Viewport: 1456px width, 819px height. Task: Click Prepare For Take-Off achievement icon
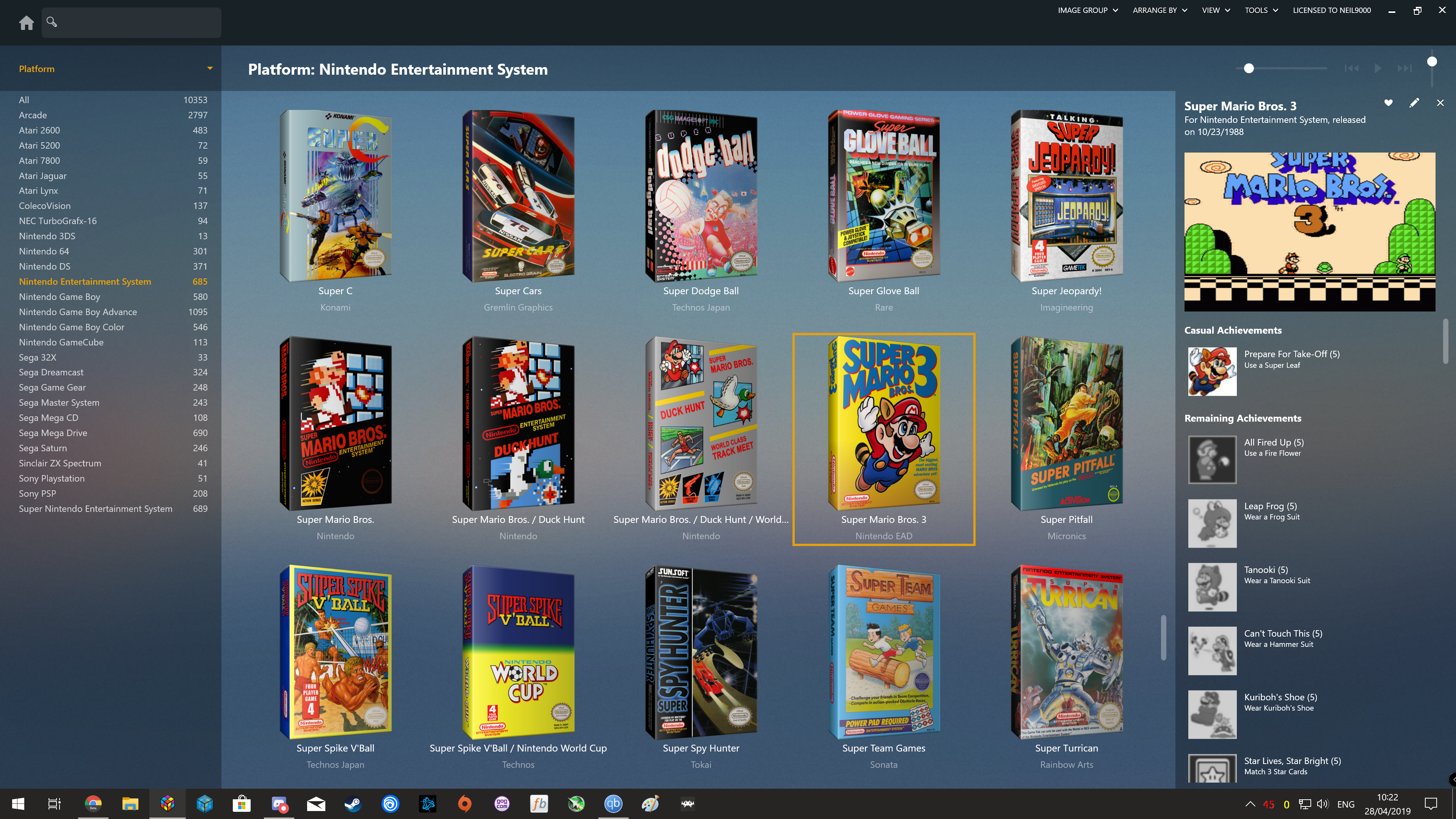(x=1213, y=371)
